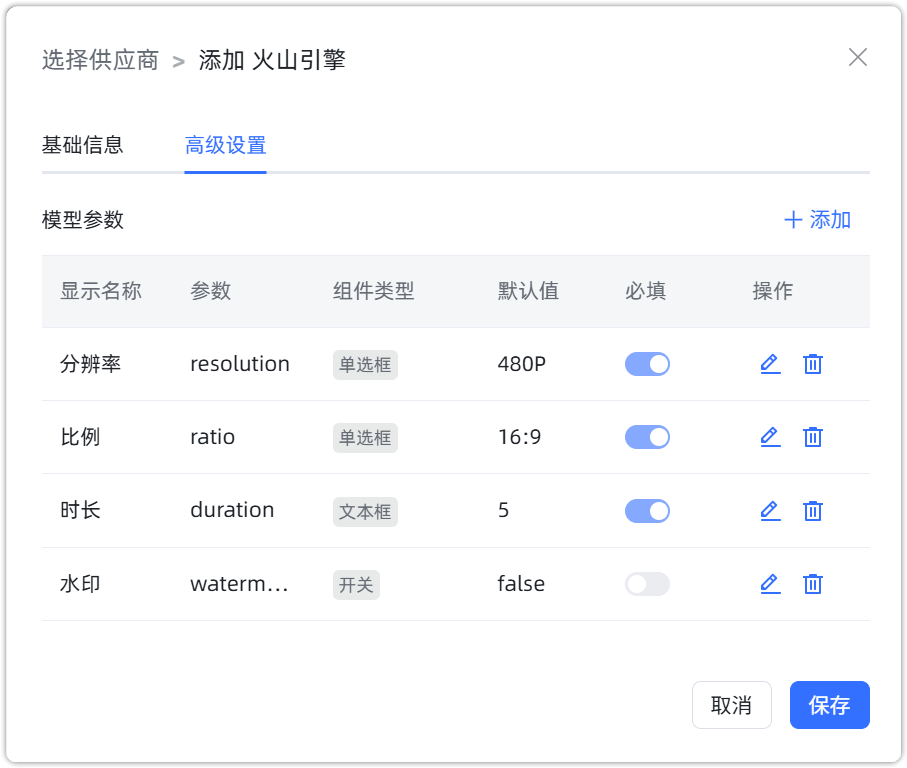
Task: Click the 单选框 component type chip for 分辨率
Action: point(365,364)
